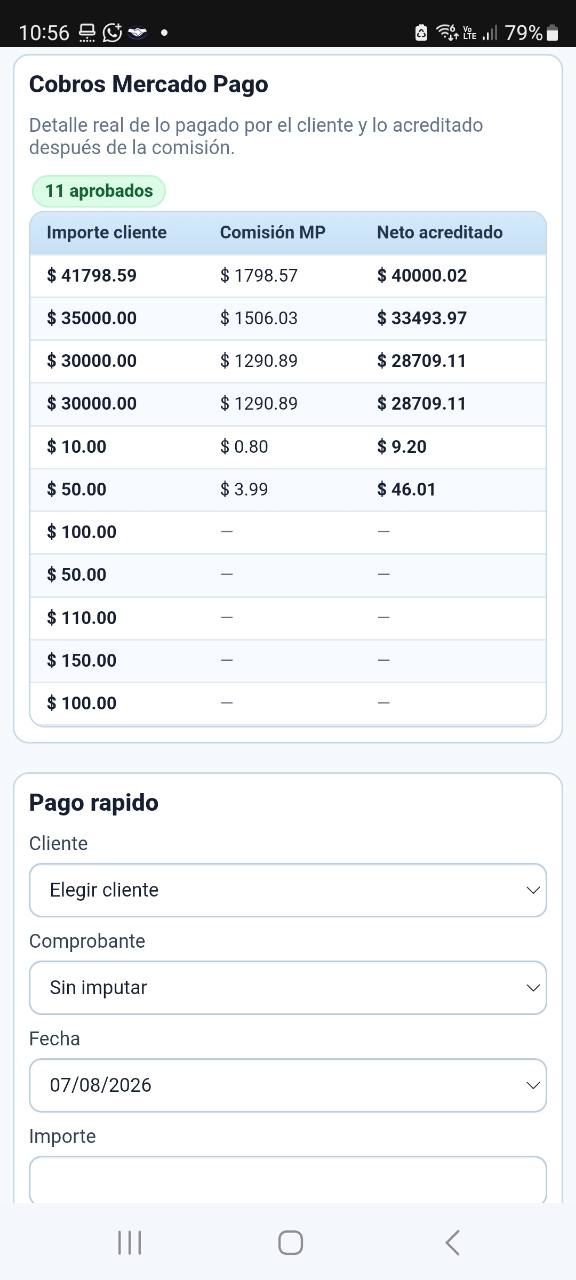This screenshot has width=576, height=1280.
Task: Select the $ 110.00 payment row
Action: pyautogui.click(x=288, y=618)
